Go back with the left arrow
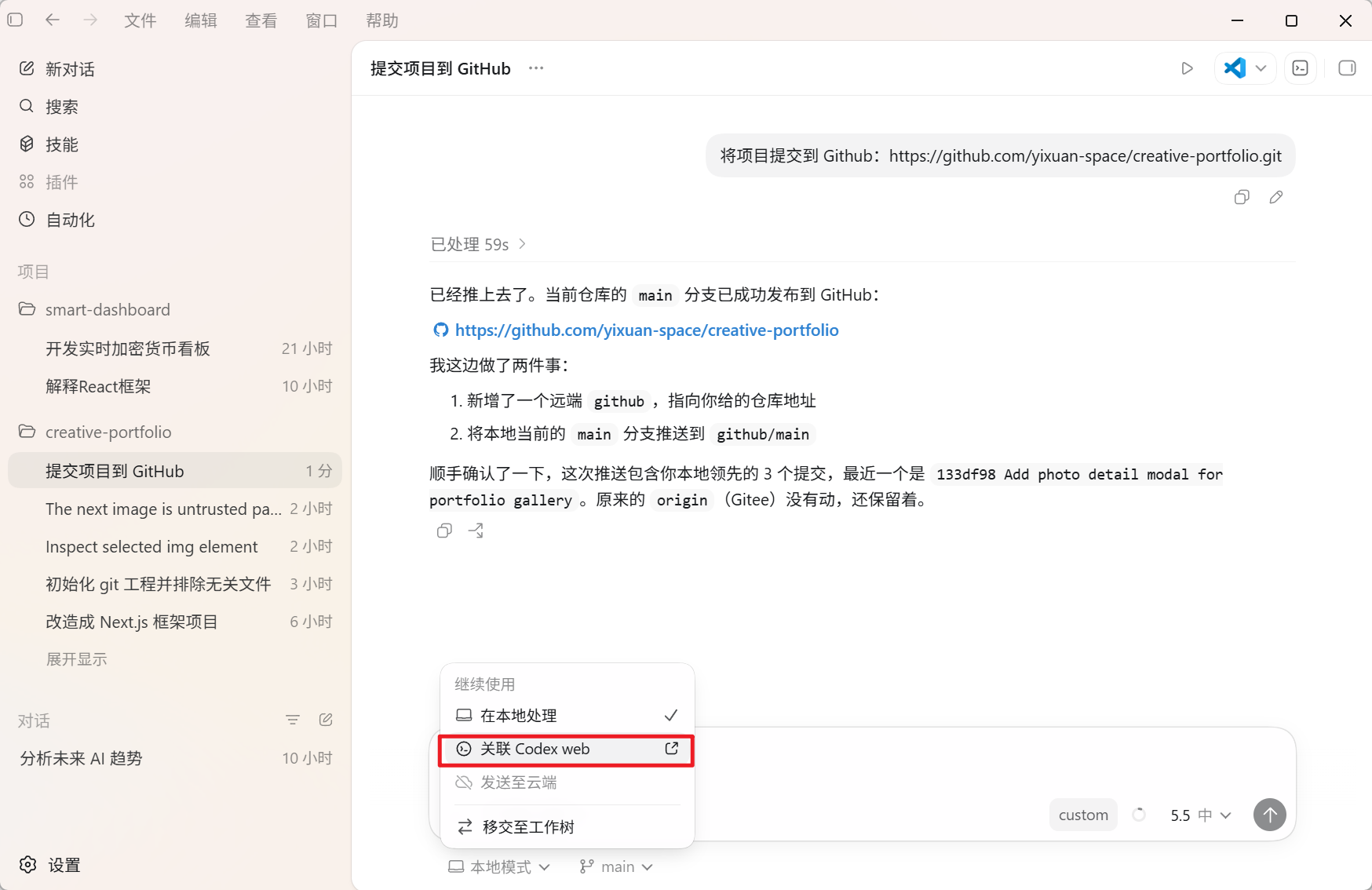 53,20
